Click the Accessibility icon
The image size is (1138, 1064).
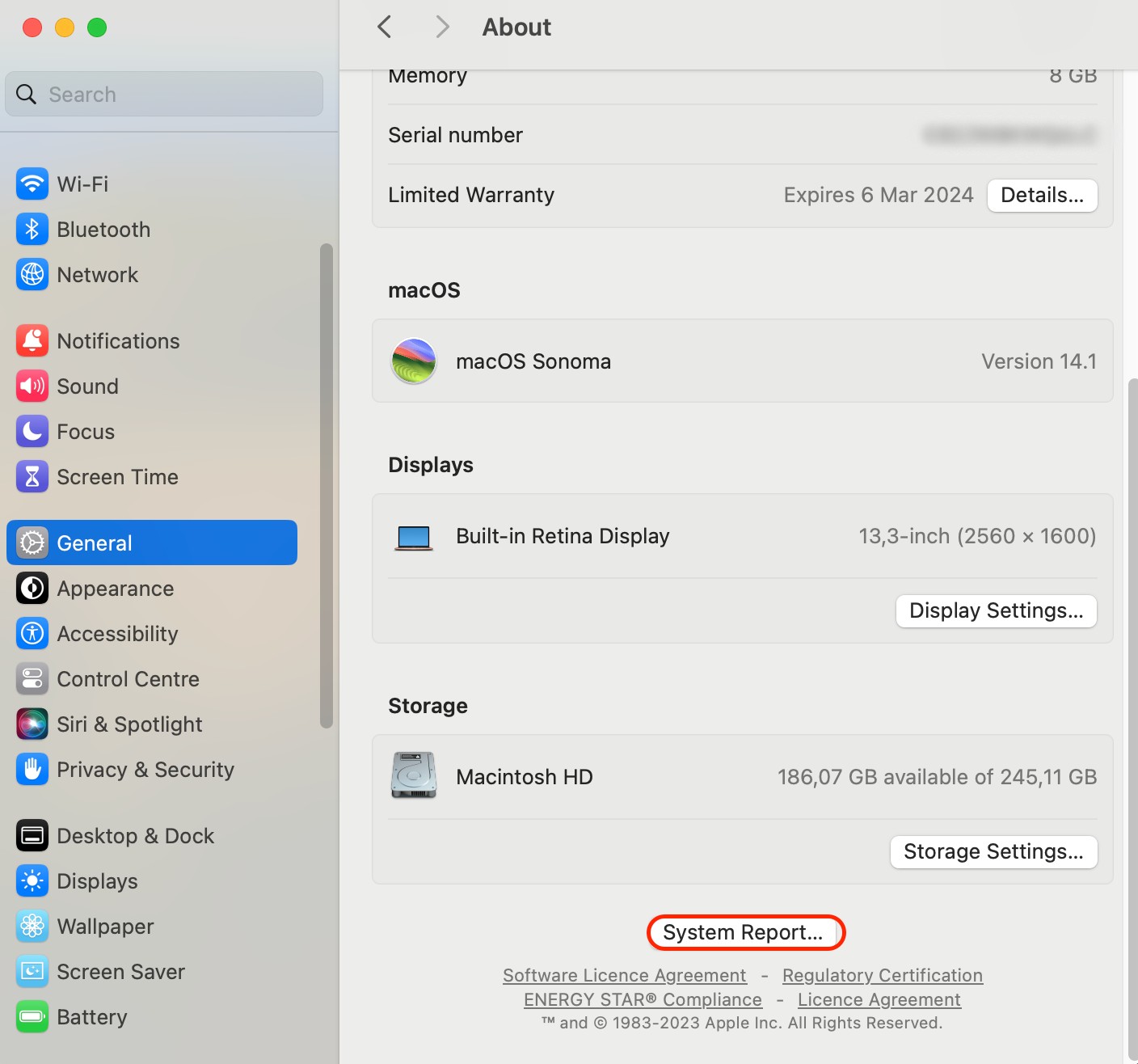(x=32, y=634)
